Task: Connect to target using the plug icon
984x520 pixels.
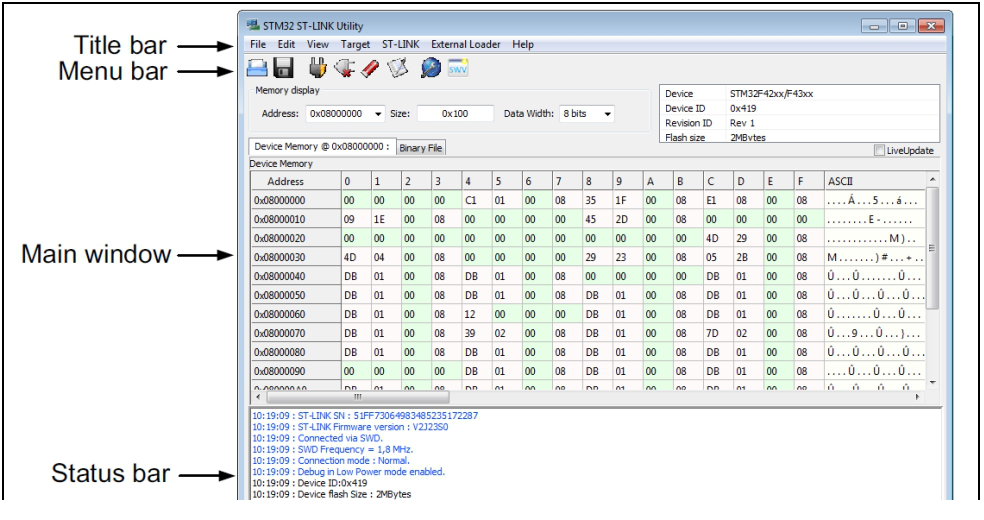Action: pyautogui.click(x=318, y=67)
